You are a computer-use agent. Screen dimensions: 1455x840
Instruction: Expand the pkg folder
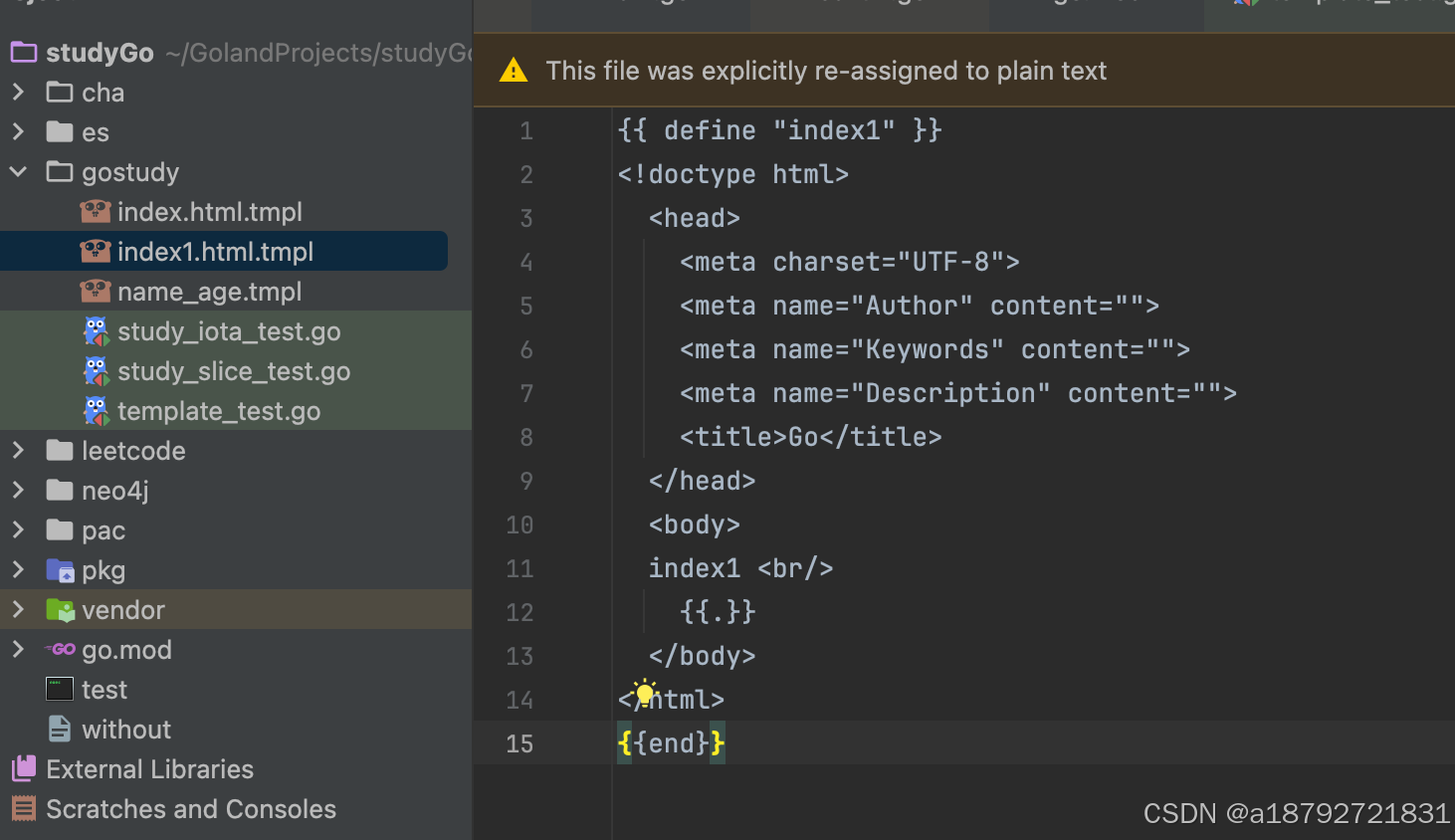click(x=18, y=570)
